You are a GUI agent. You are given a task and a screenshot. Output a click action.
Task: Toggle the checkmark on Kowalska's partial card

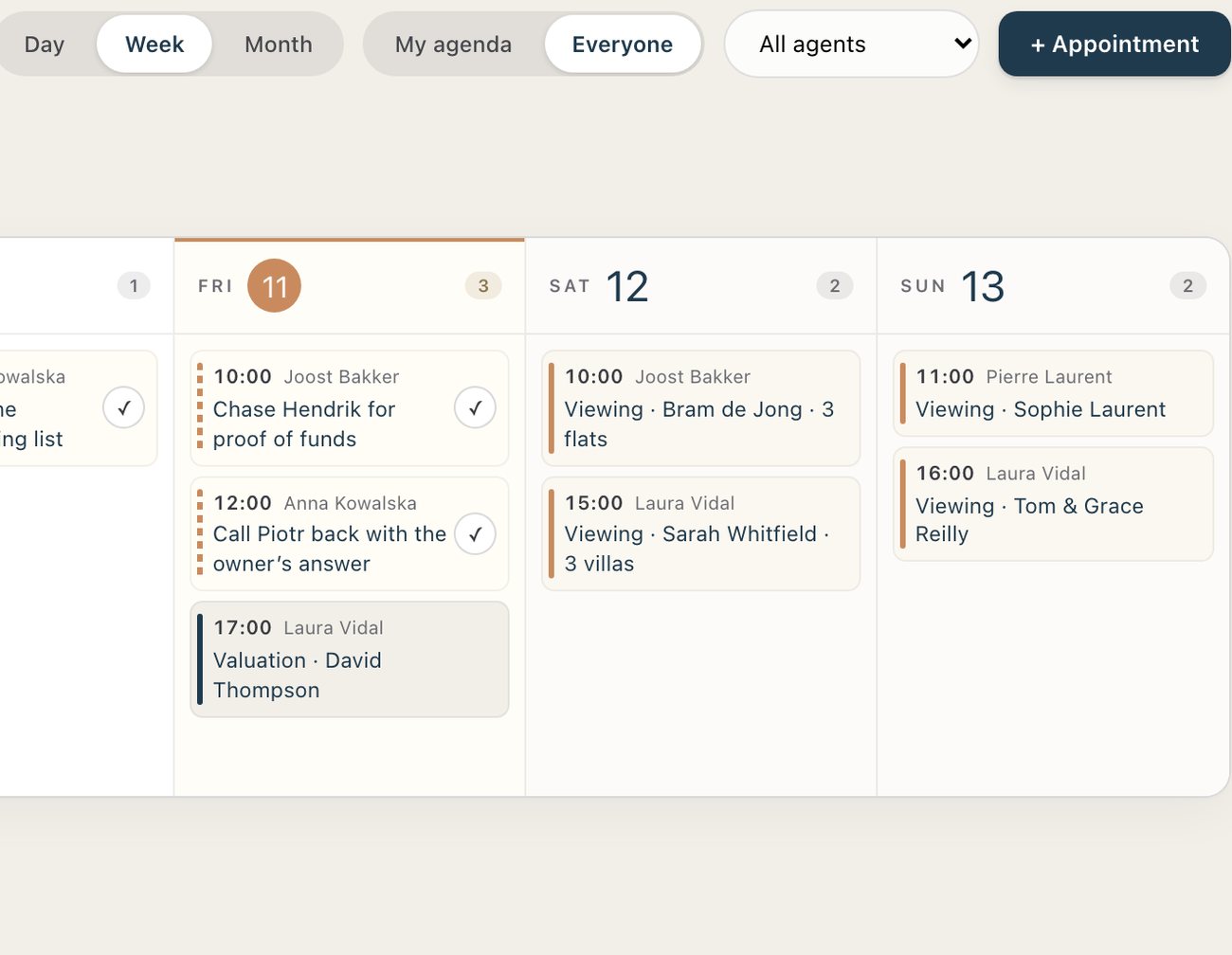123,408
